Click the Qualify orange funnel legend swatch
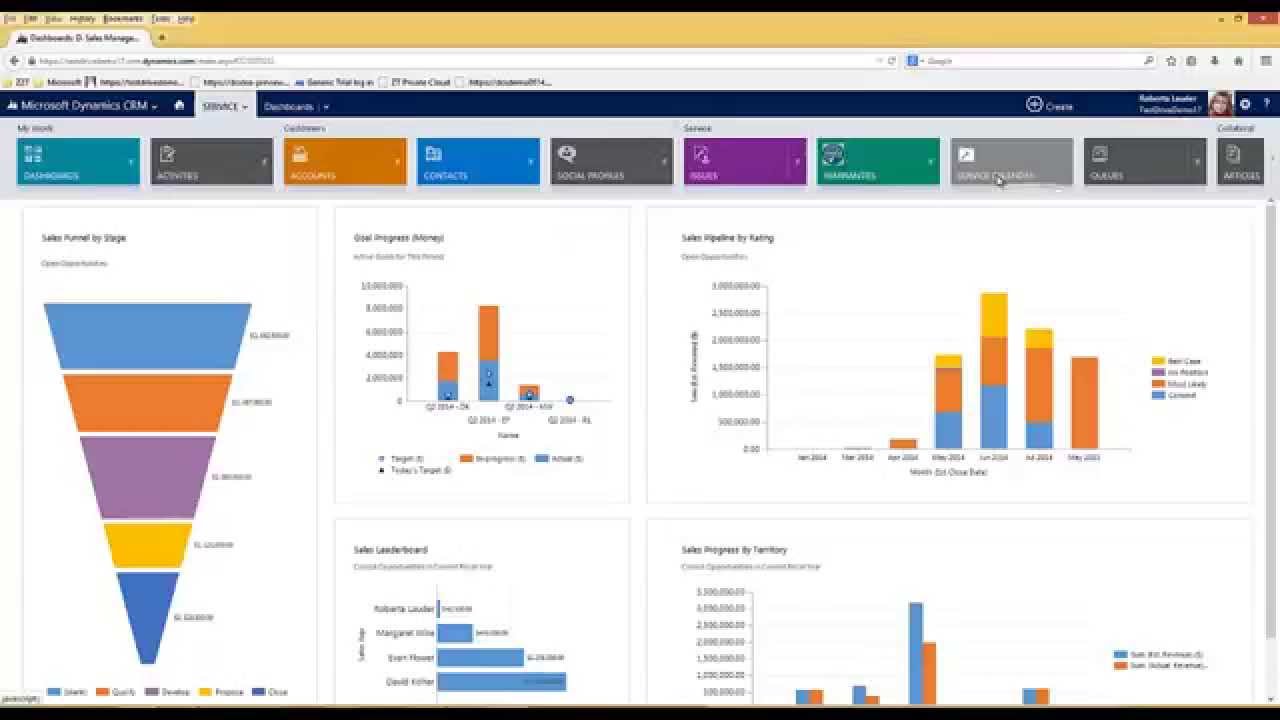Image resolution: width=1280 pixels, height=720 pixels. point(101,691)
